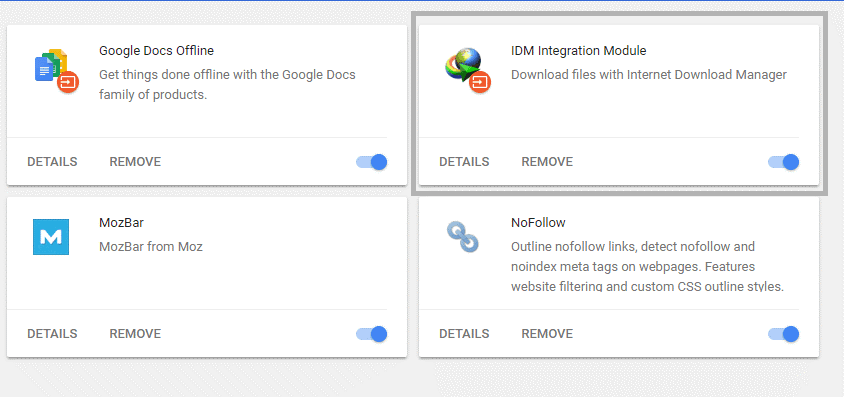Open DETAILS for IDM Integration Module
The height and width of the screenshot is (397, 844).
[x=464, y=162]
